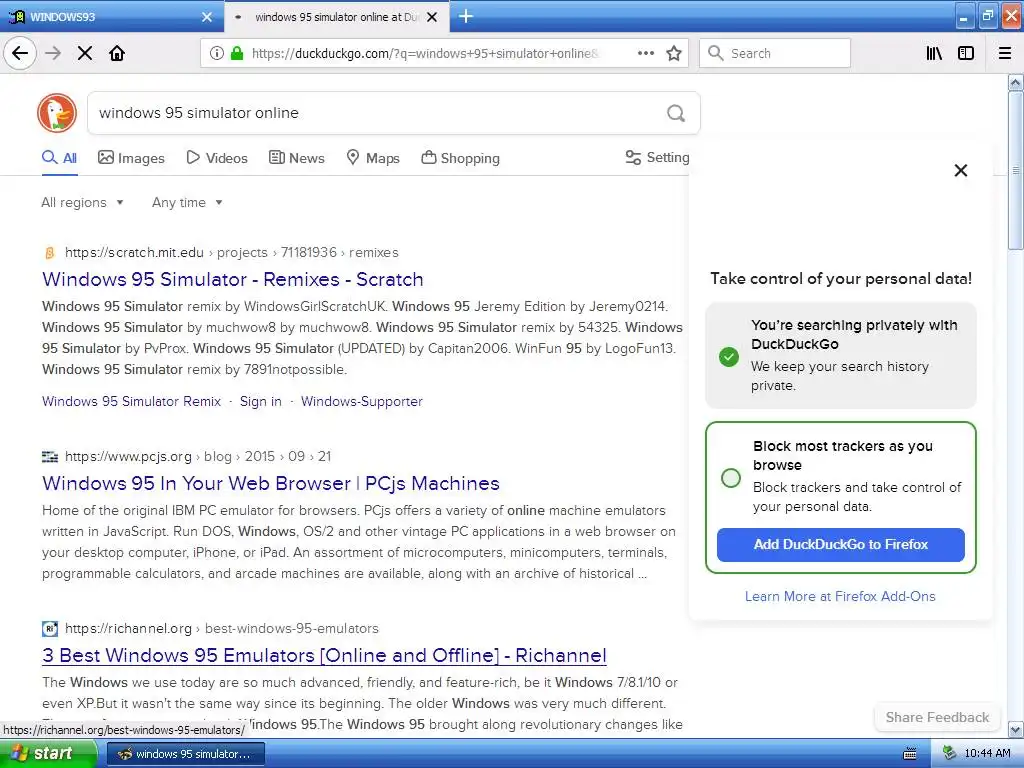Stop loading the page with the X button

point(85,53)
